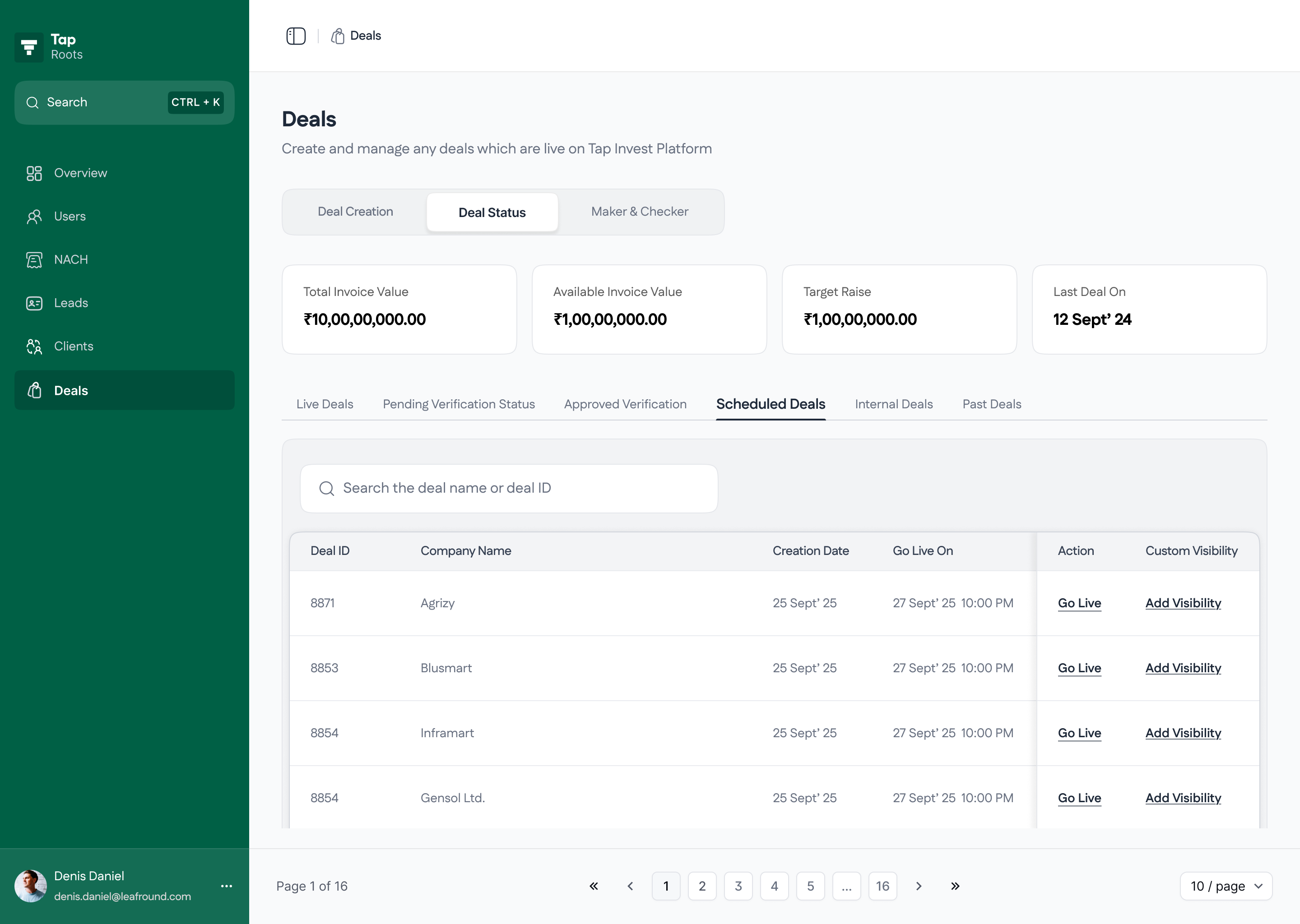Click the magnifier icon in deal search
The height and width of the screenshot is (924, 1300).
click(x=327, y=488)
